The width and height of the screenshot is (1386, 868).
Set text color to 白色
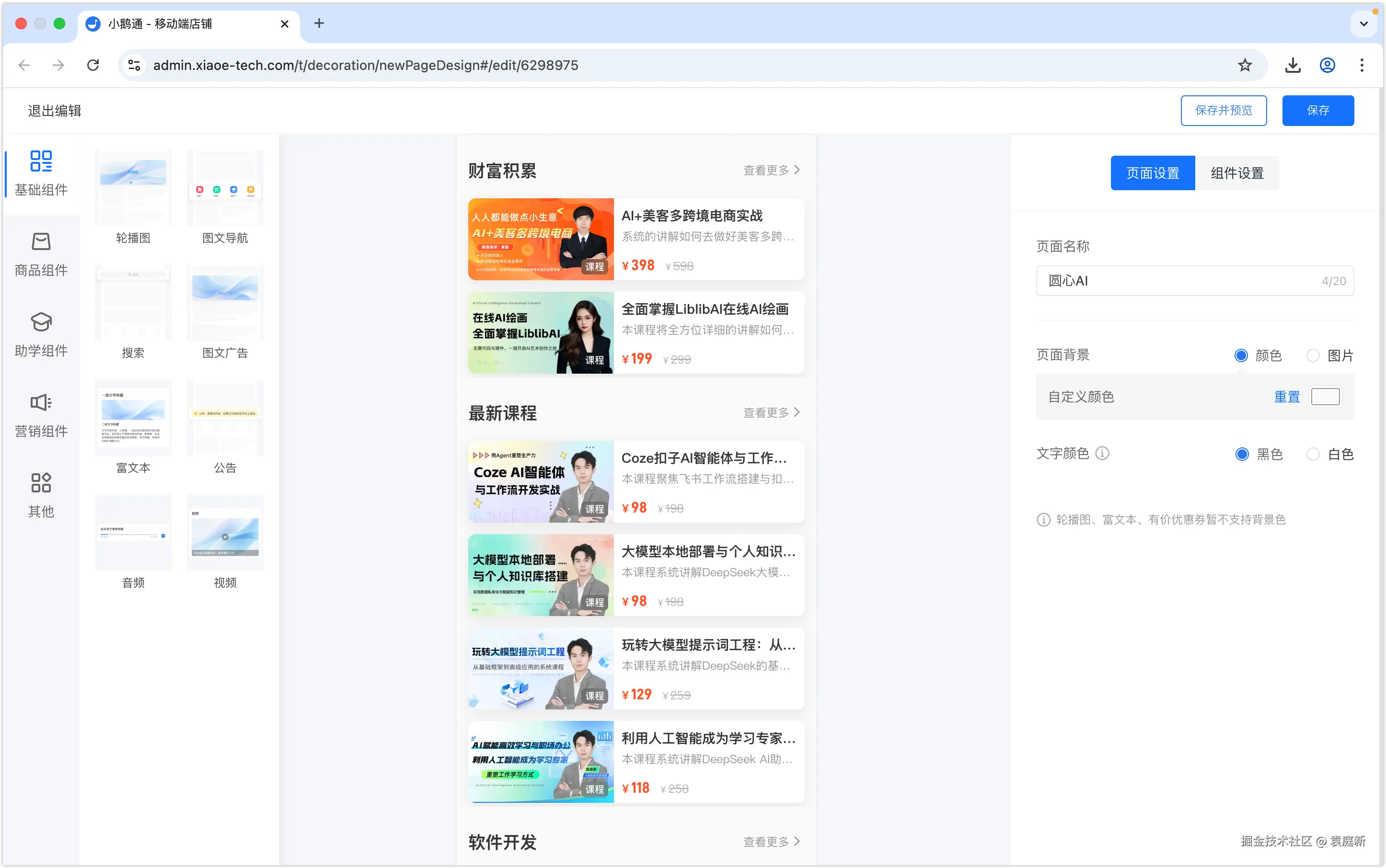click(x=1313, y=454)
